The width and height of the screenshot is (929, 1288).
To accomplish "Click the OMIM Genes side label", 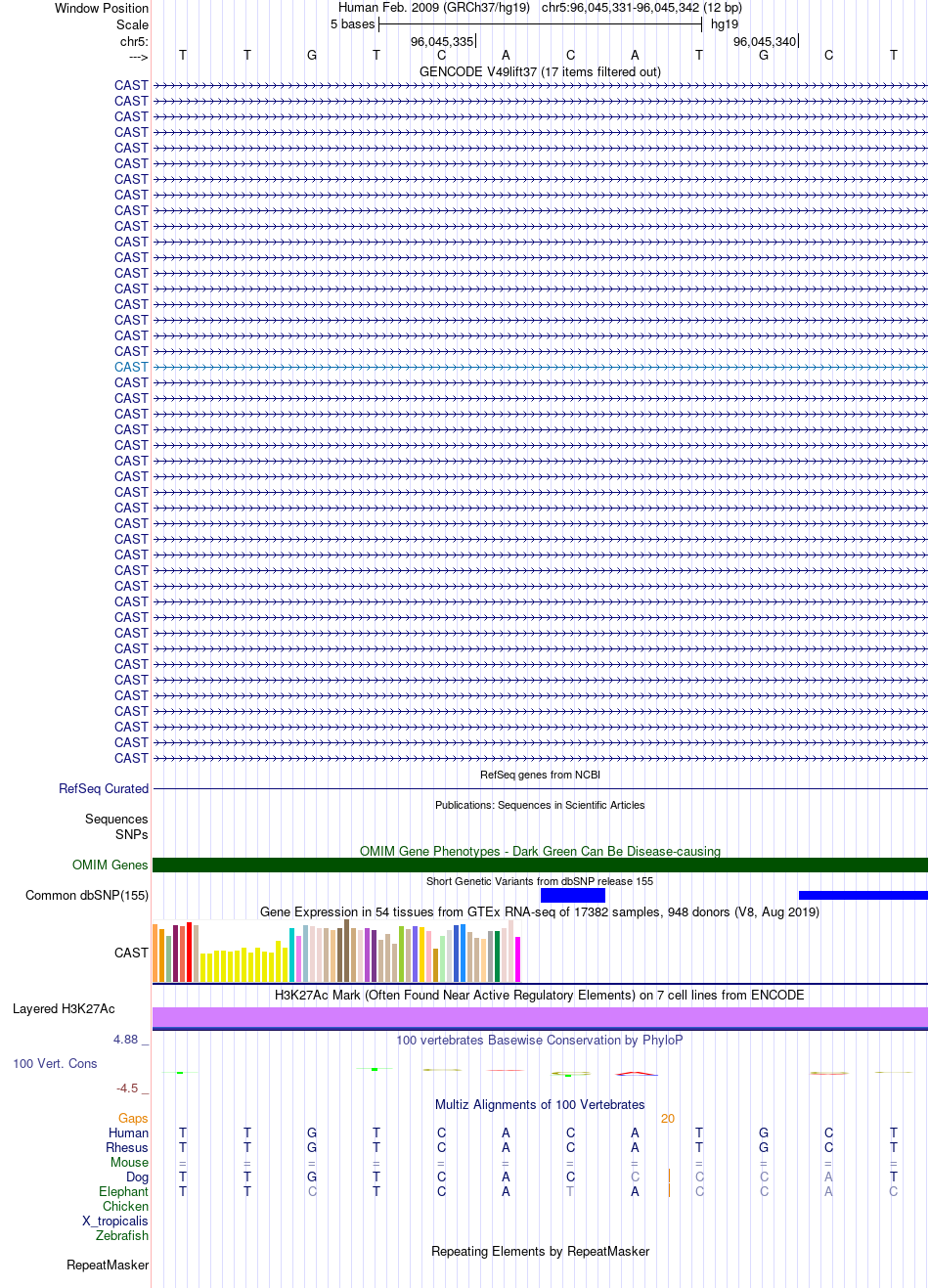I will (111, 865).
